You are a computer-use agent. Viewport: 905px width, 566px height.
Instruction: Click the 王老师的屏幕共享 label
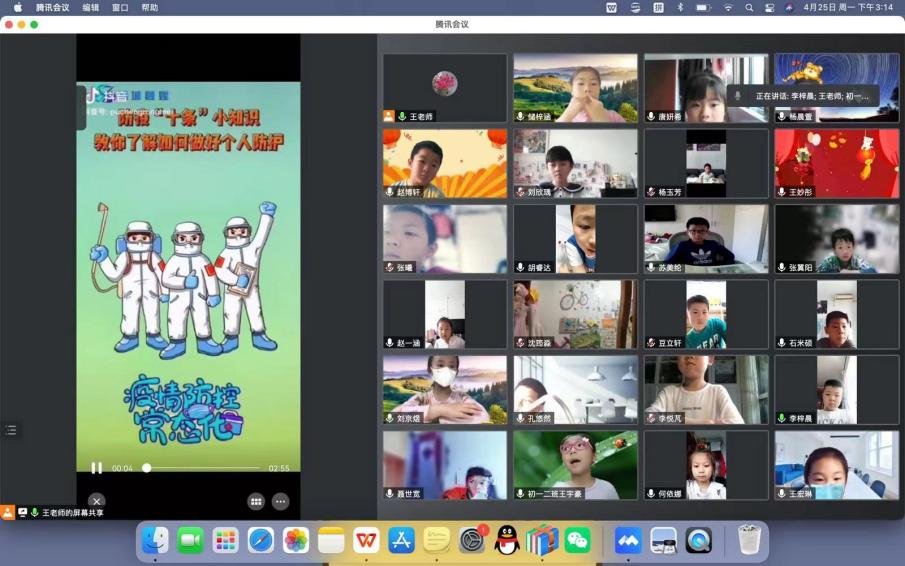pyautogui.click(x=73, y=512)
